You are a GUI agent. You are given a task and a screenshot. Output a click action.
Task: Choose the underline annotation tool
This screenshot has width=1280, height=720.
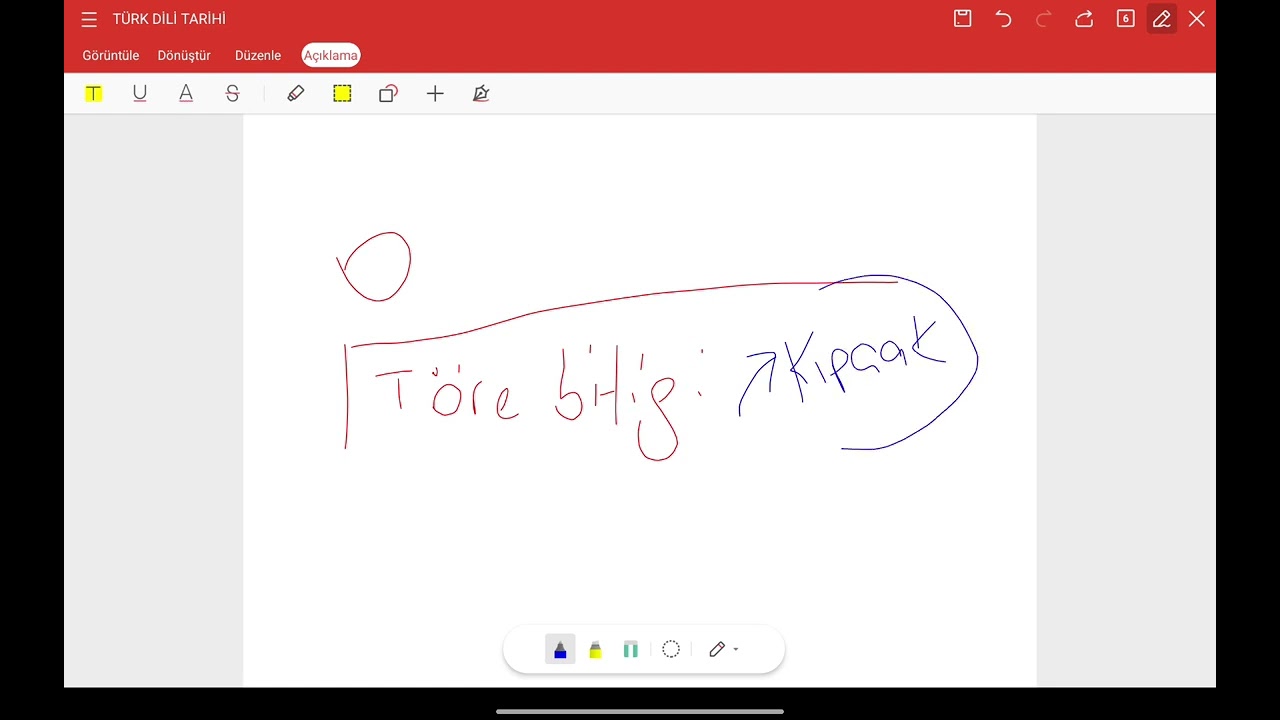click(140, 94)
